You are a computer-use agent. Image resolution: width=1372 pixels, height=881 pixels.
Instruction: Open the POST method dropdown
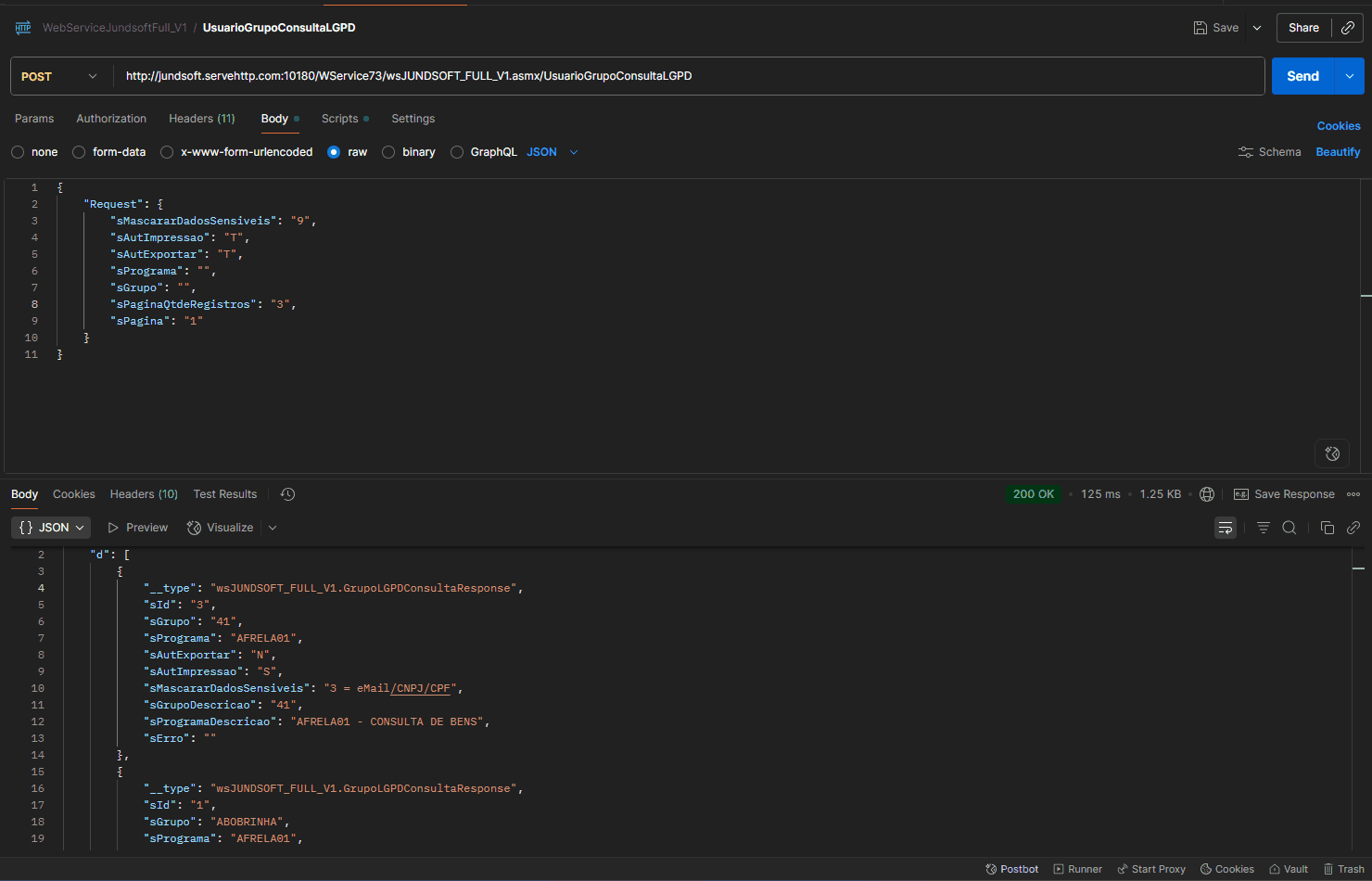(59, 76)
